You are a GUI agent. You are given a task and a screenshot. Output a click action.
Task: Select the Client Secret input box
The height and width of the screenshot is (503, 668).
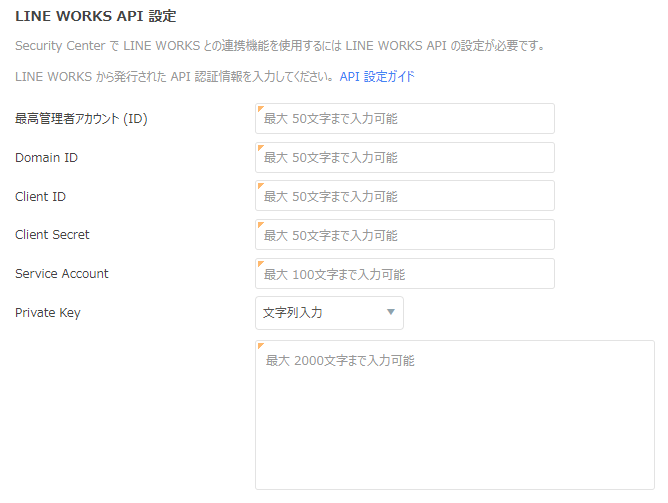coord(404,235)
